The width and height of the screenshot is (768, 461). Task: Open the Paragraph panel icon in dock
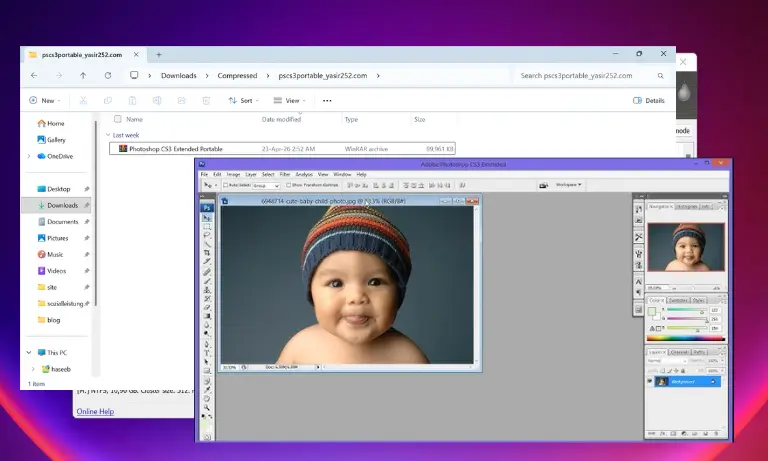click(x=639, y=292)
